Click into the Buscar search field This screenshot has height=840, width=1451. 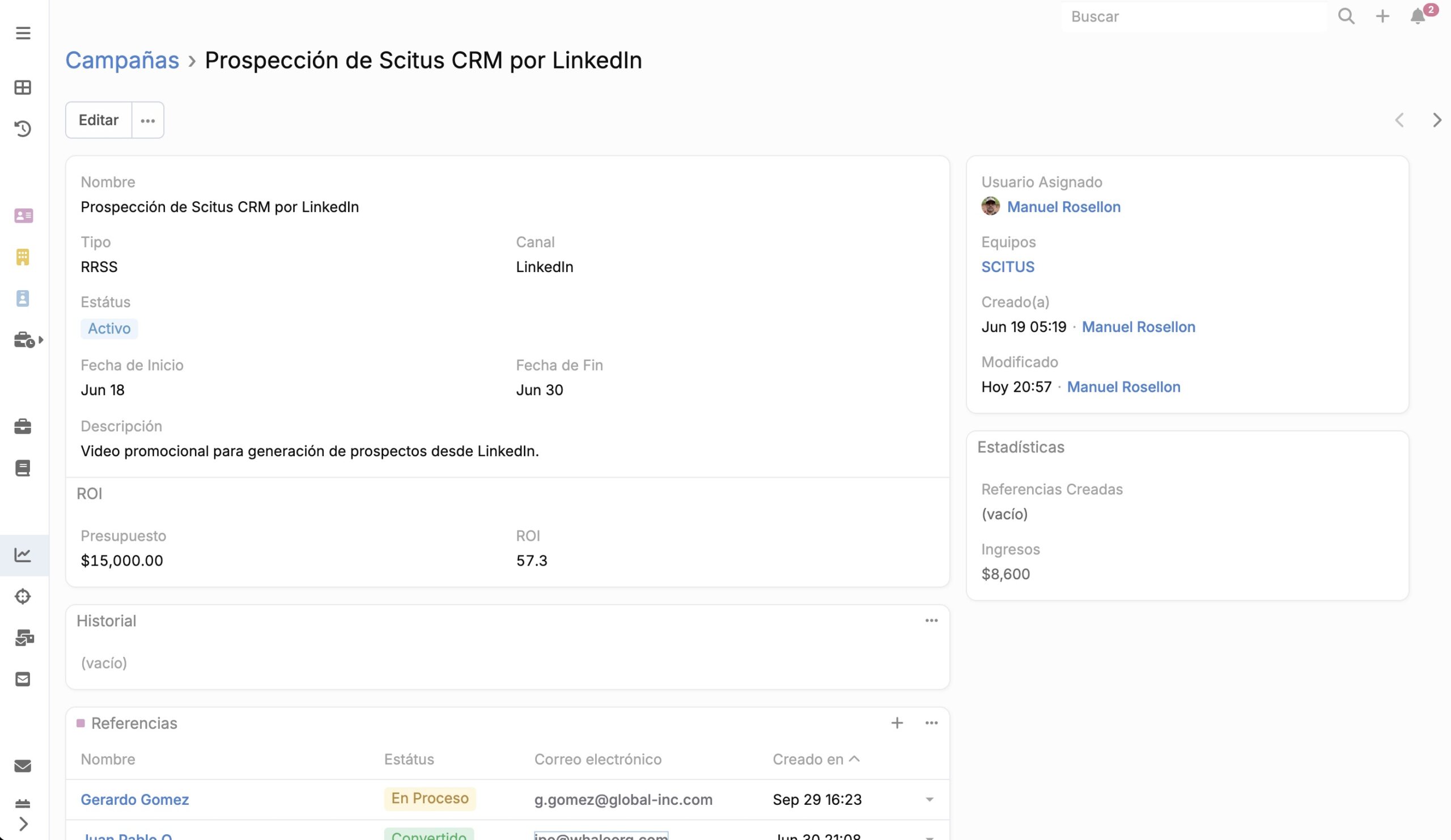[x=1193, y=16]
